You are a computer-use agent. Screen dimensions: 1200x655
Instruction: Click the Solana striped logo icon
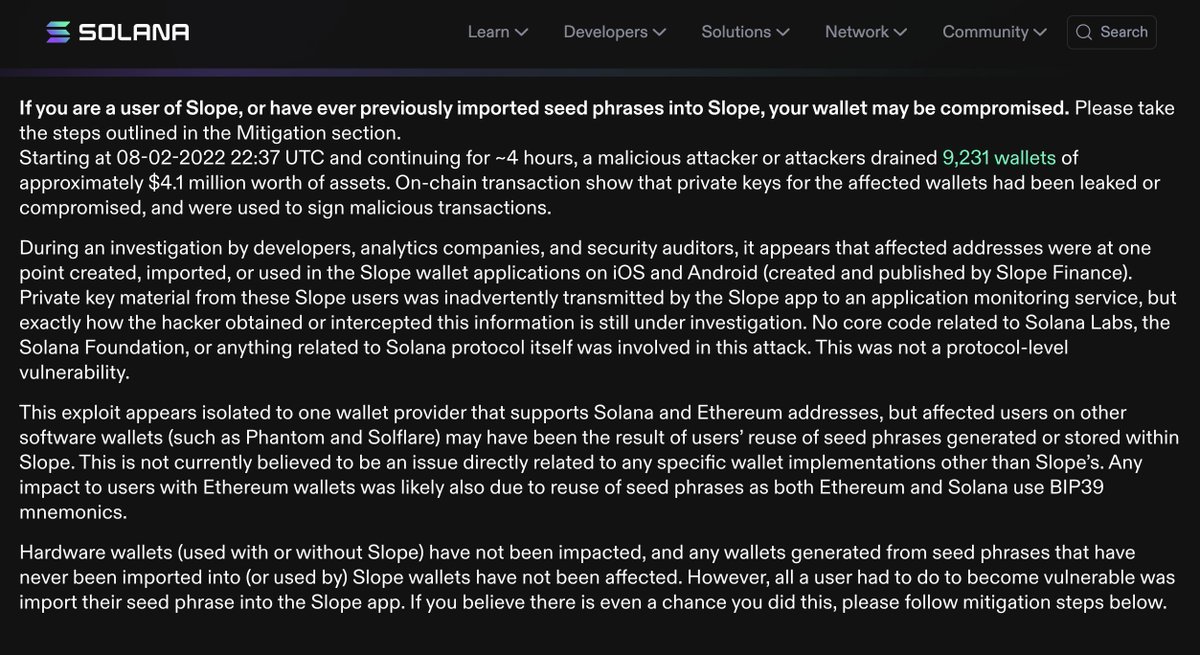coord(59,32)
